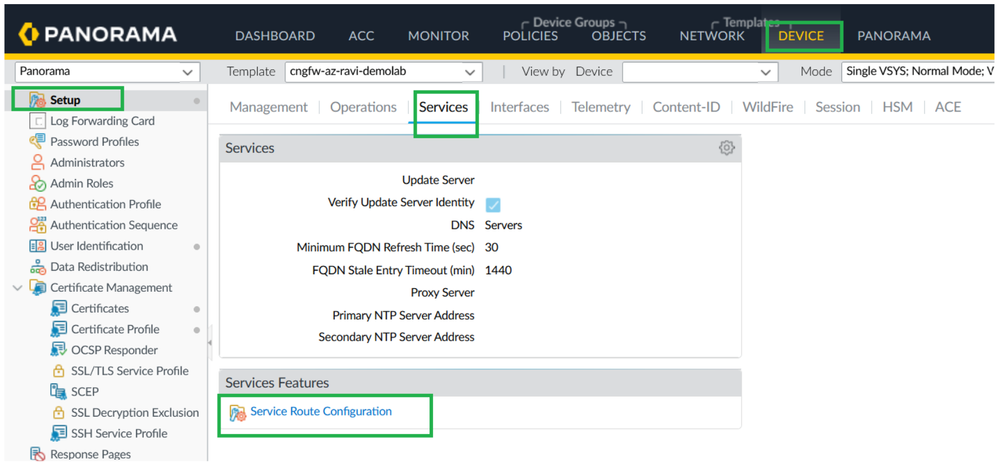The height and width of the screenshot is (468, 999).
Task: Open Service Route Configuration link
Action: [x=320, y=412]
